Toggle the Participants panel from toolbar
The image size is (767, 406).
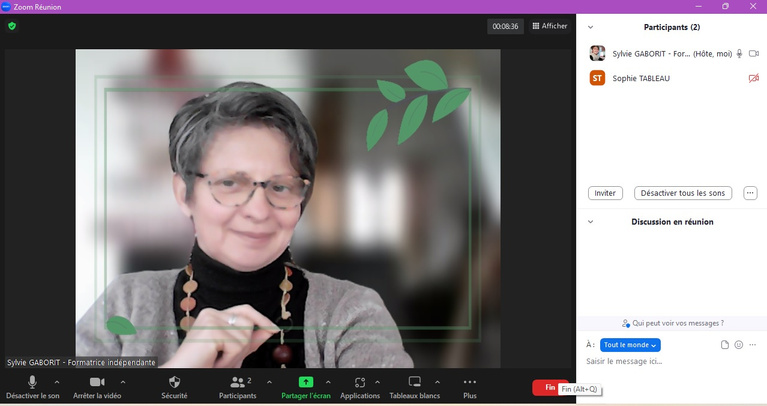tap(238, 387)
